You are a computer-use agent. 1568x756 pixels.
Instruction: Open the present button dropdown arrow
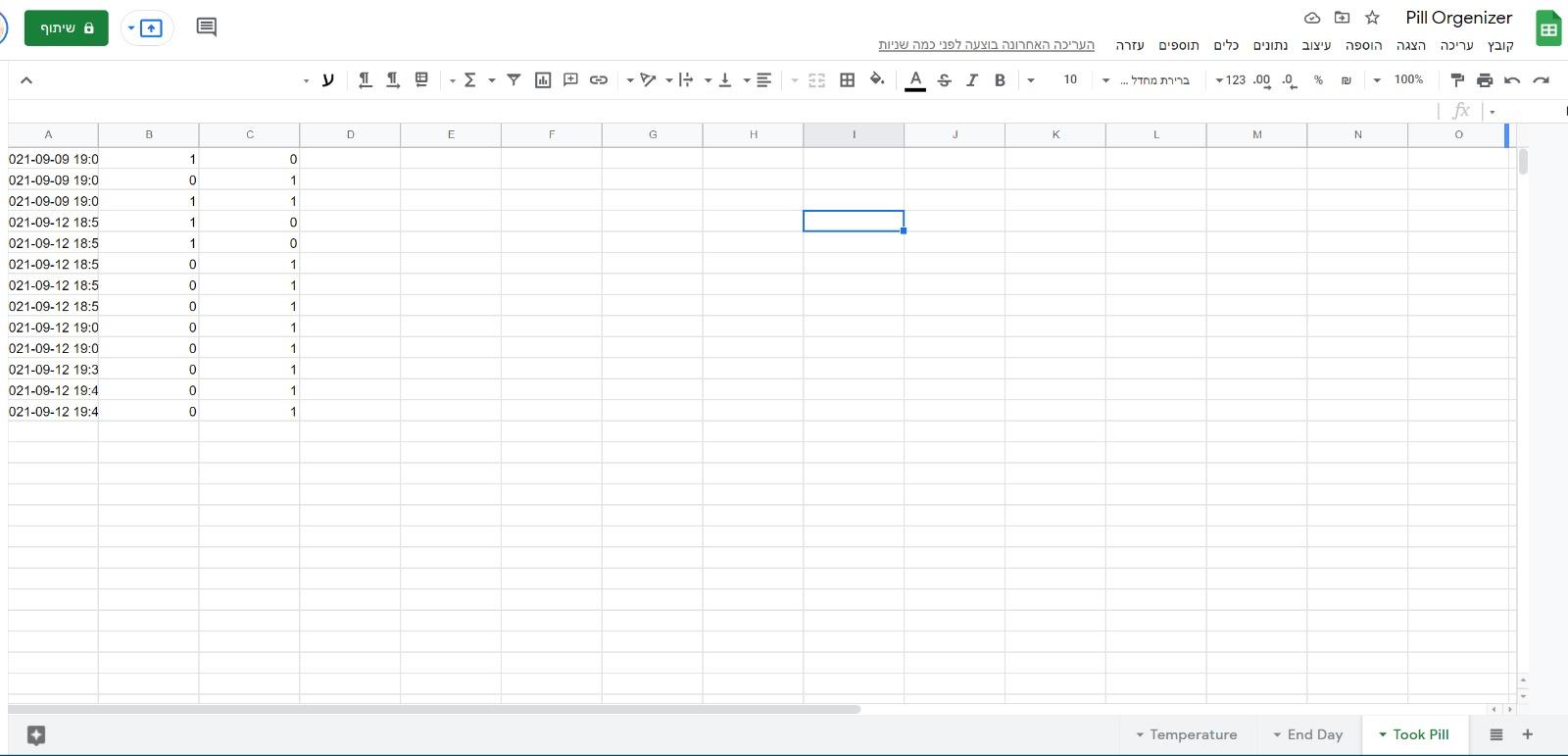(x=131, y=28)
